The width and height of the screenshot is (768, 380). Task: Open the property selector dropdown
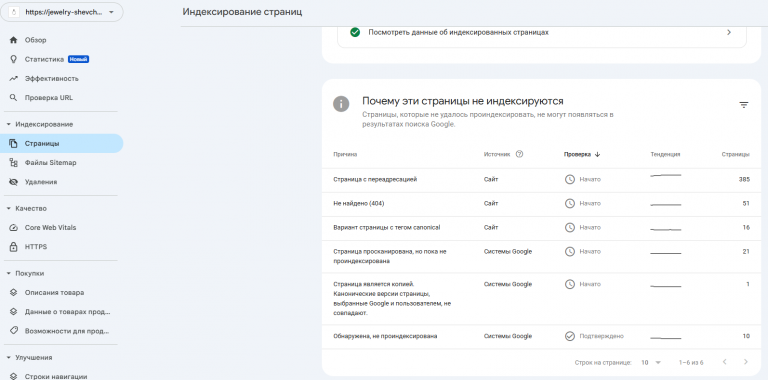[x=62, y=13]
